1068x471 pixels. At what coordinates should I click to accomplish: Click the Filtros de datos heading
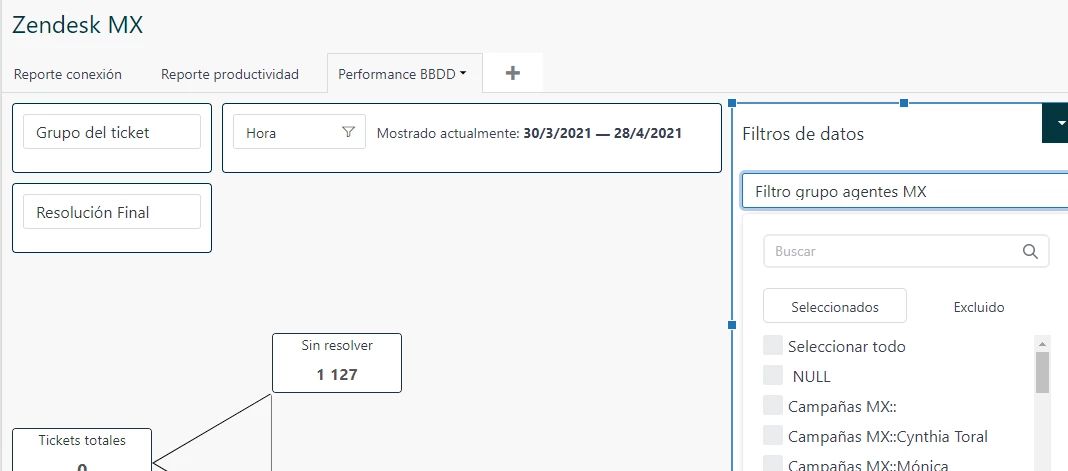803,133
